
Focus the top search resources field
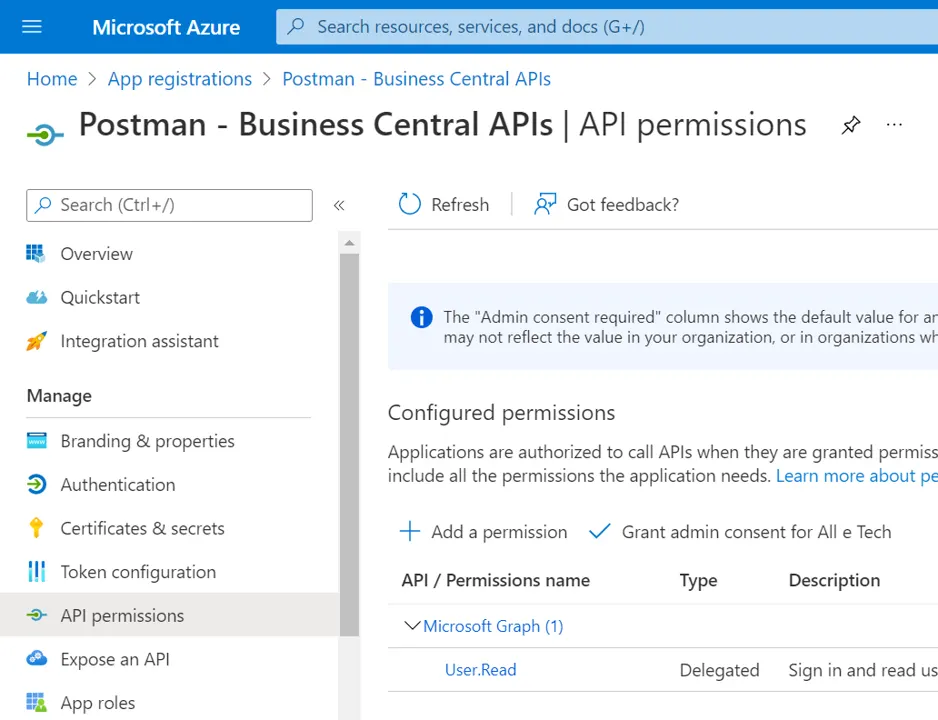point(607,27)
